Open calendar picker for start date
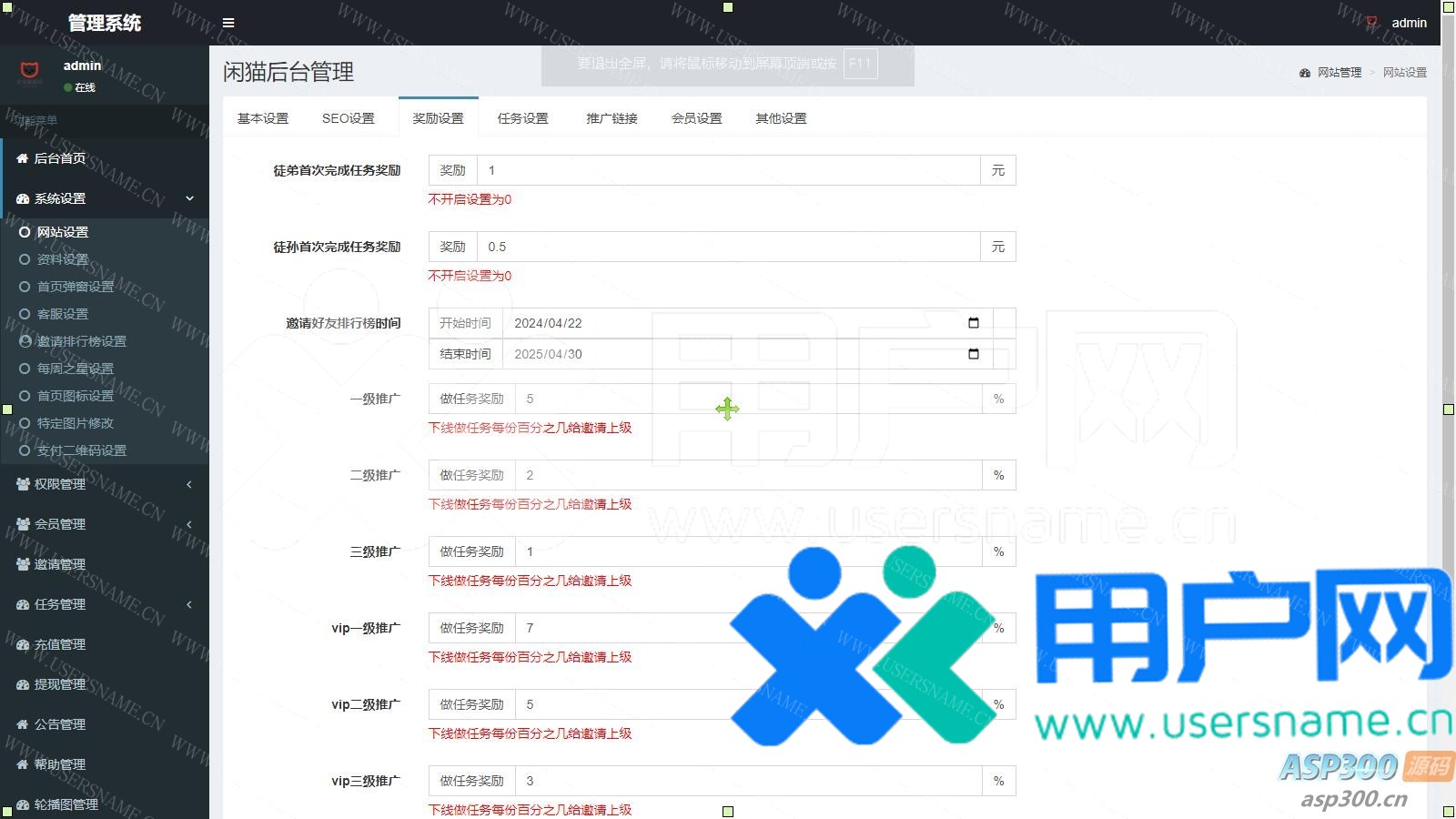Viewport: 1456px width, 819px height. click(973, 323)
